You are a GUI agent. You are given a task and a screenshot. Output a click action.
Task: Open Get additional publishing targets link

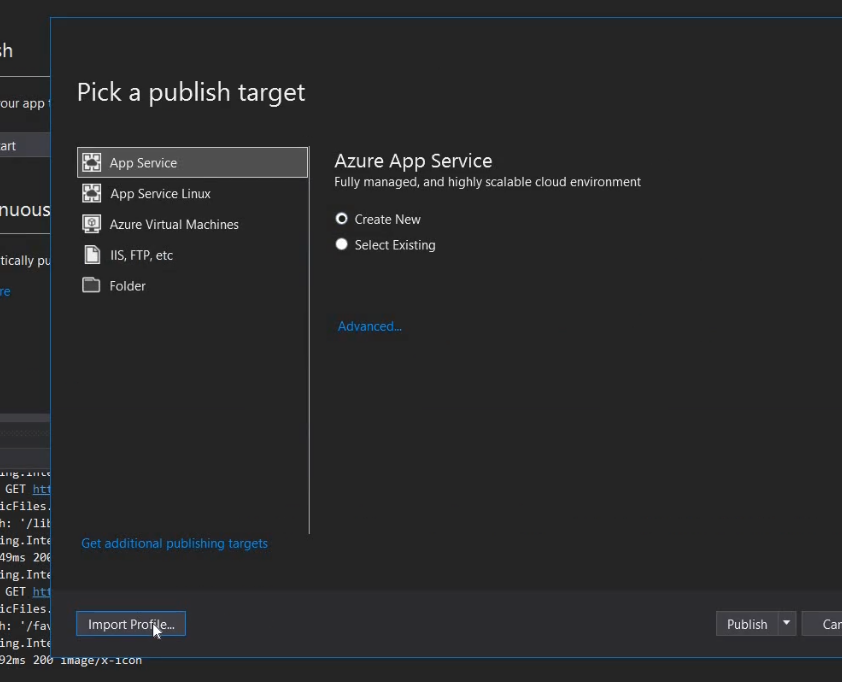[174, 544]
